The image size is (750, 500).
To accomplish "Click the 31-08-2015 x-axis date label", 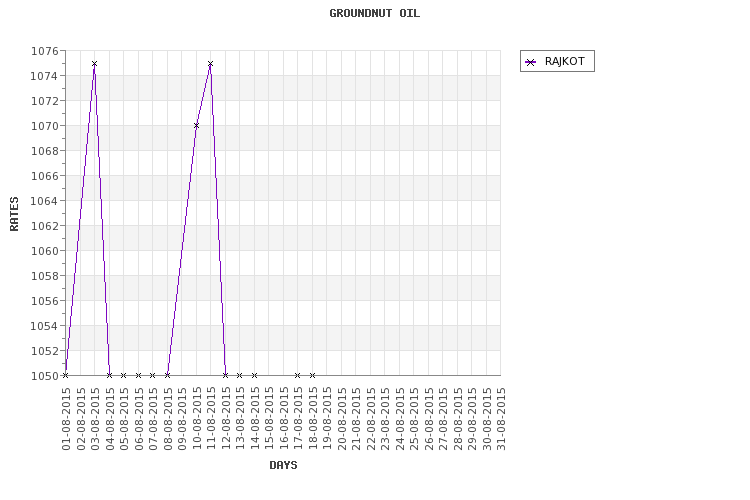I will tap(501, 420).
